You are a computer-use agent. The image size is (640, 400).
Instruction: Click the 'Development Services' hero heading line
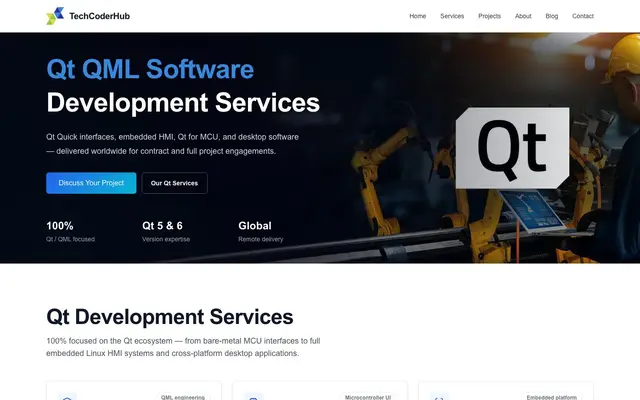183,103
